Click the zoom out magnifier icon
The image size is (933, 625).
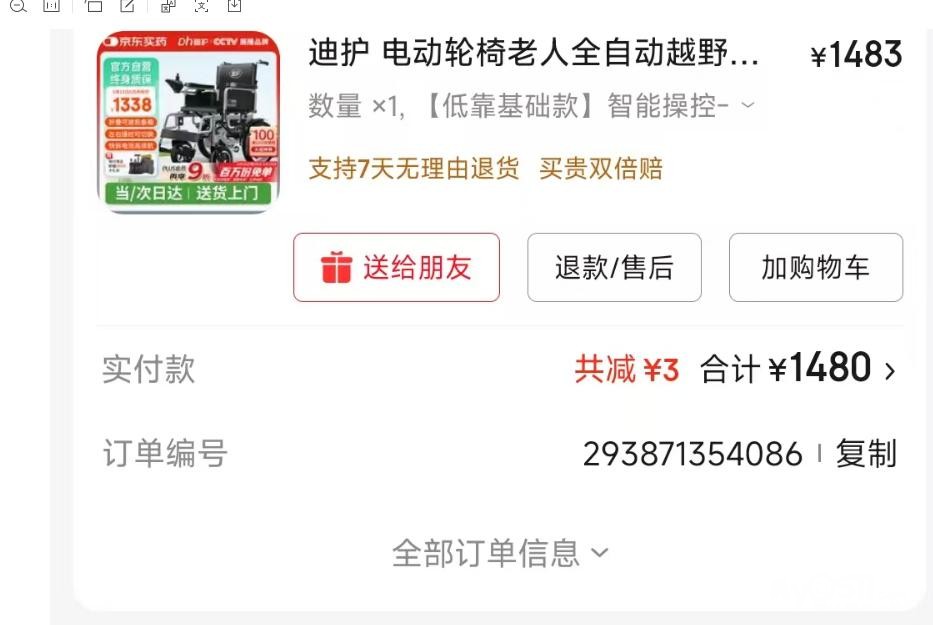click(x=18, y=6)
